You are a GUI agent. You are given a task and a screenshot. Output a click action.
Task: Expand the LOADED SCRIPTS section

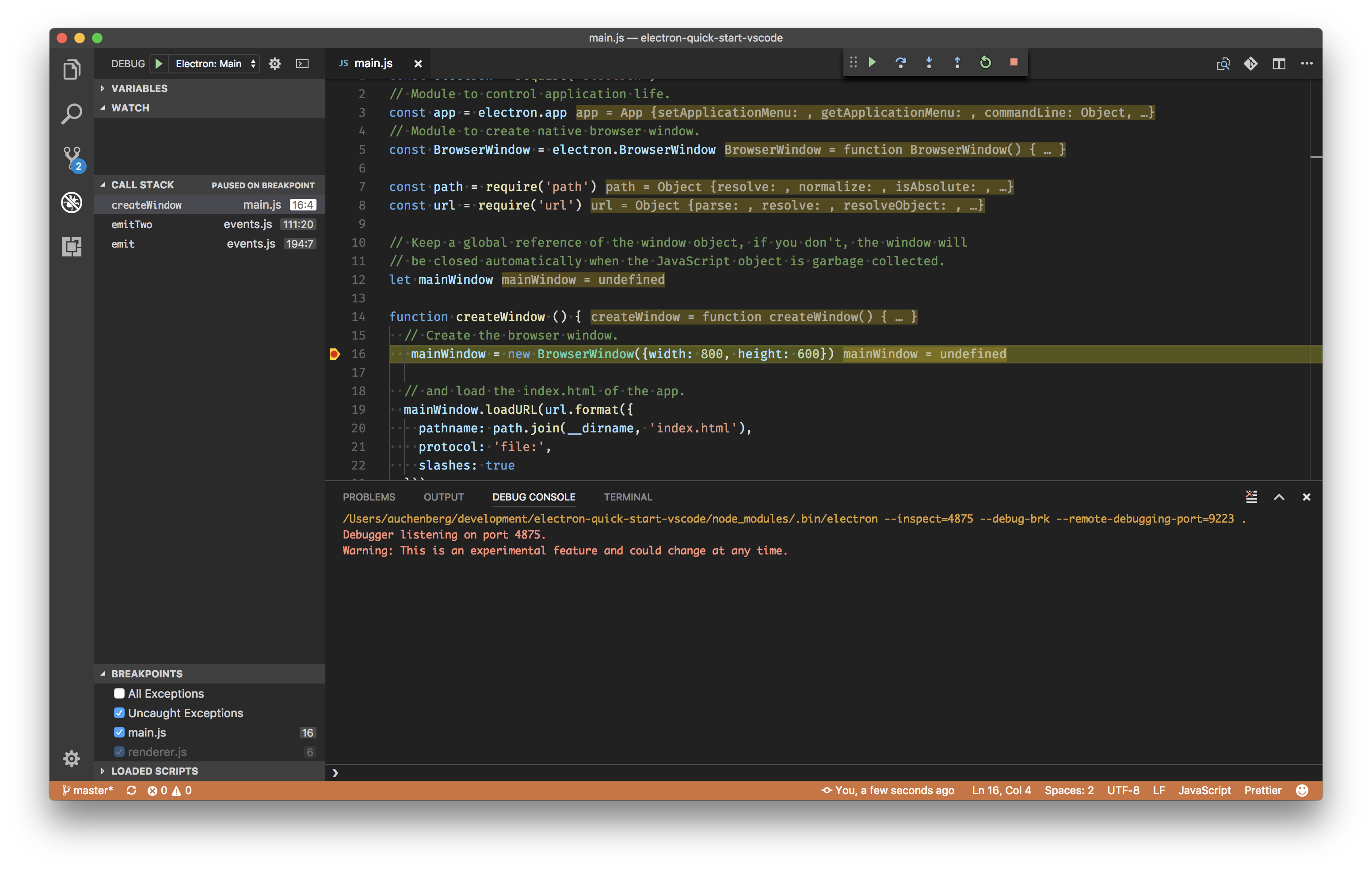click(210, 771)
